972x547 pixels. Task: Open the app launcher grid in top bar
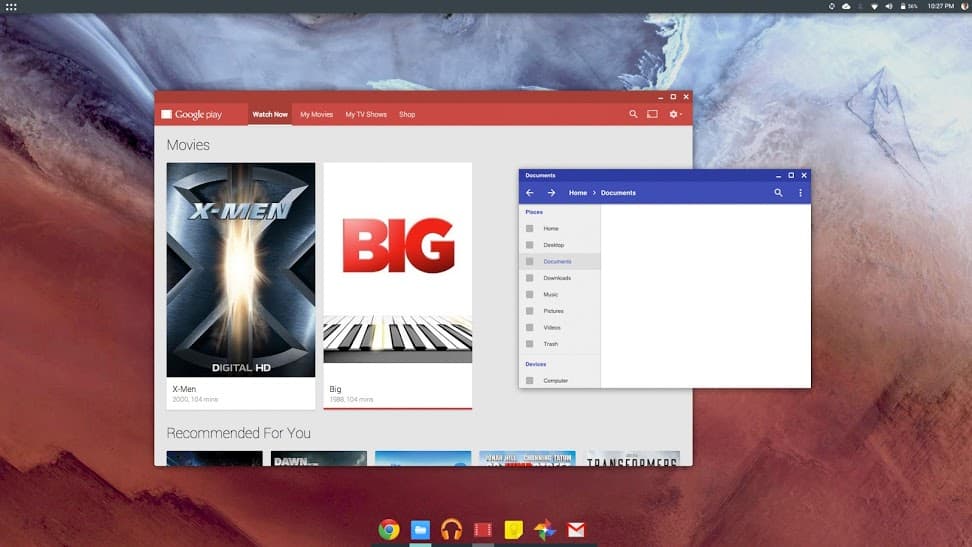[11, 7]
